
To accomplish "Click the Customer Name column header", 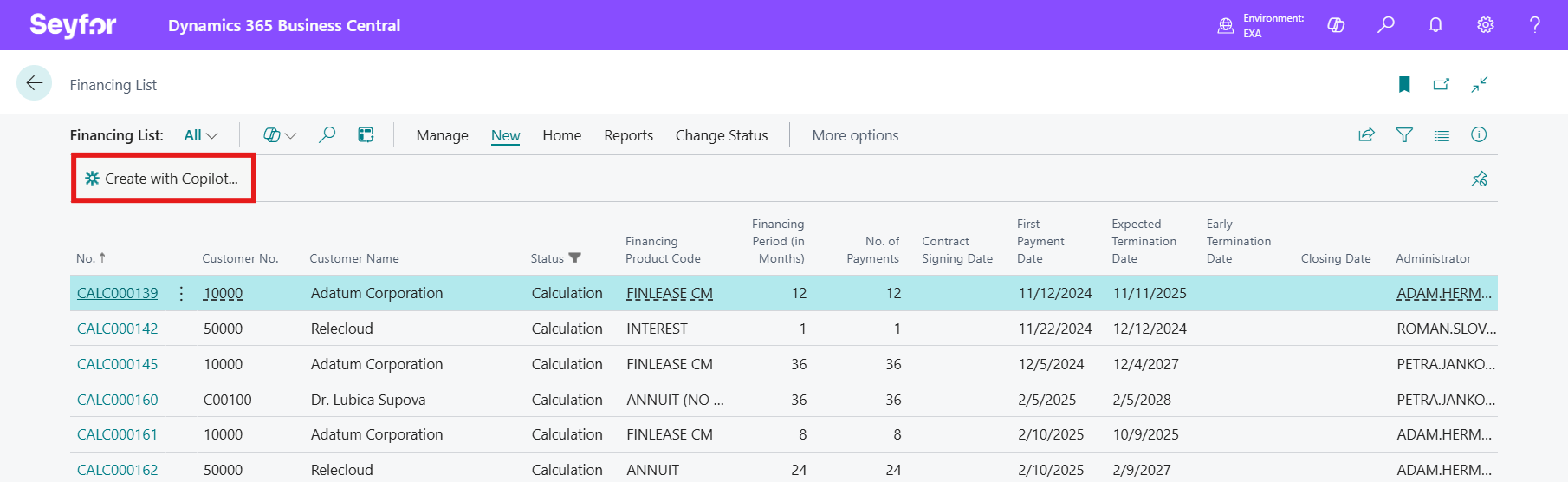I will coord(354,258).
